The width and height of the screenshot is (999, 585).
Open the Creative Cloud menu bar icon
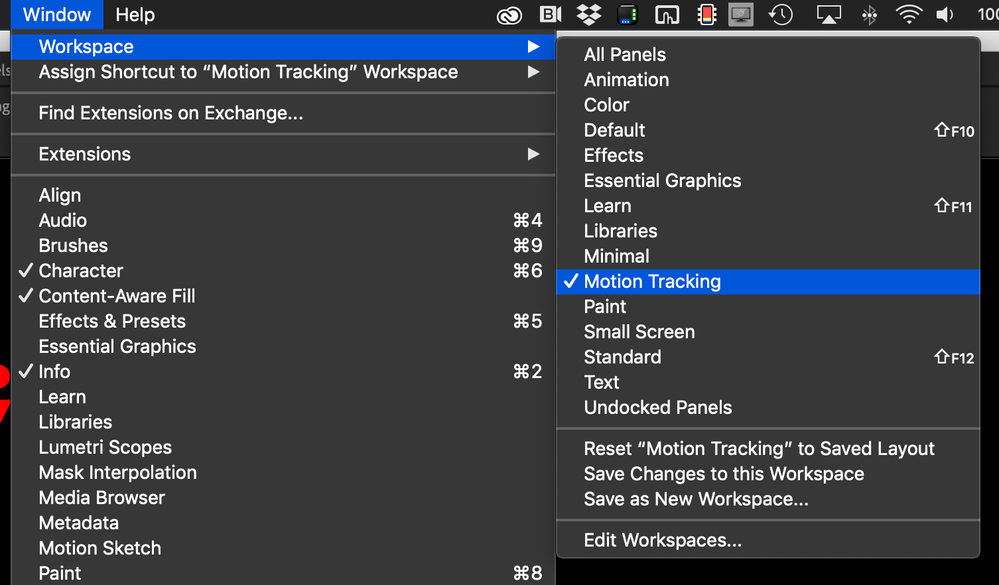click(x=510, y=15)
